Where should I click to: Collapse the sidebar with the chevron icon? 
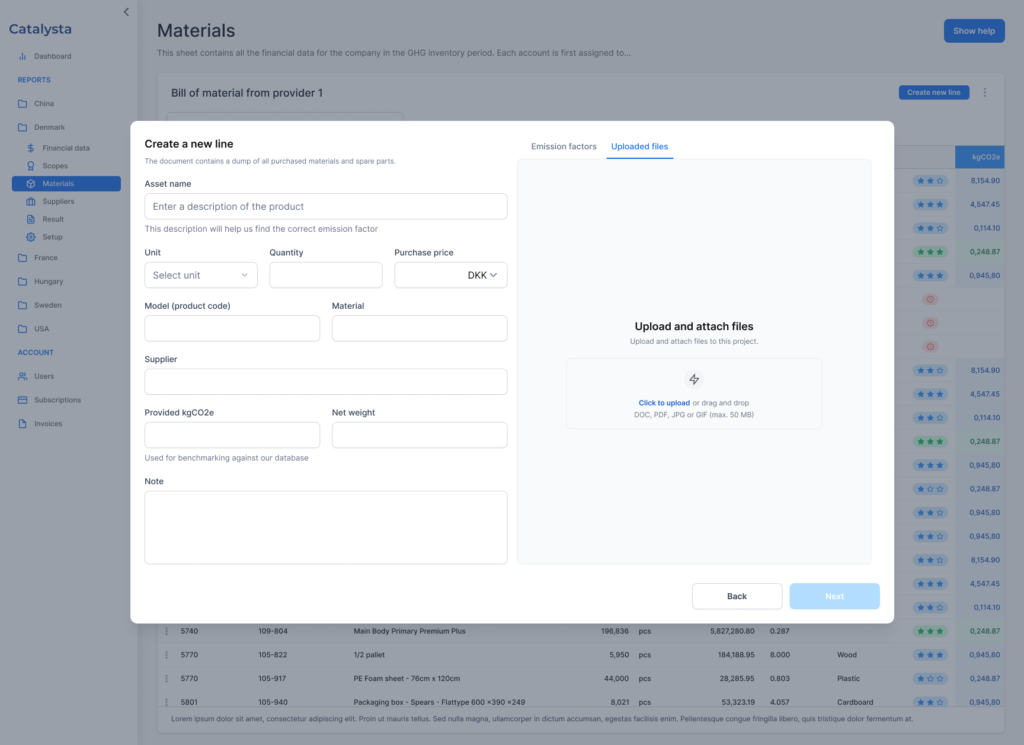tap(126, 12)
